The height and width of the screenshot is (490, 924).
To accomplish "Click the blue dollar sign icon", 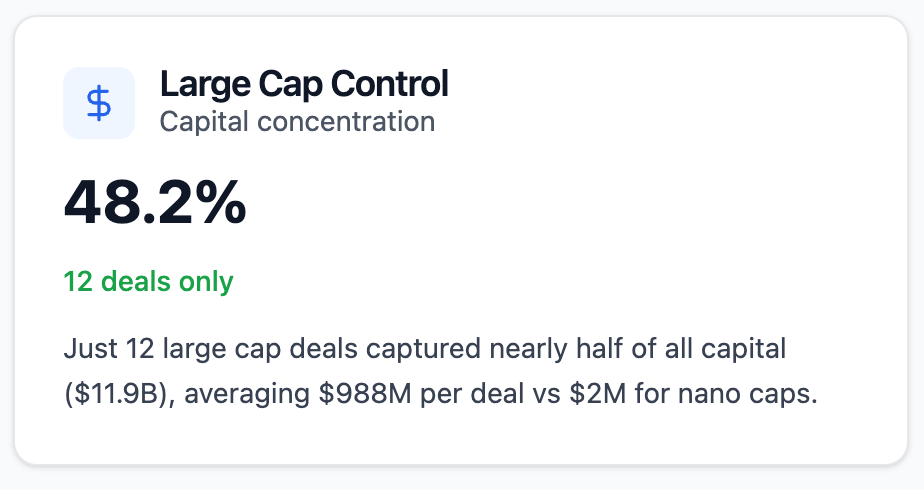I will point(98,103).
